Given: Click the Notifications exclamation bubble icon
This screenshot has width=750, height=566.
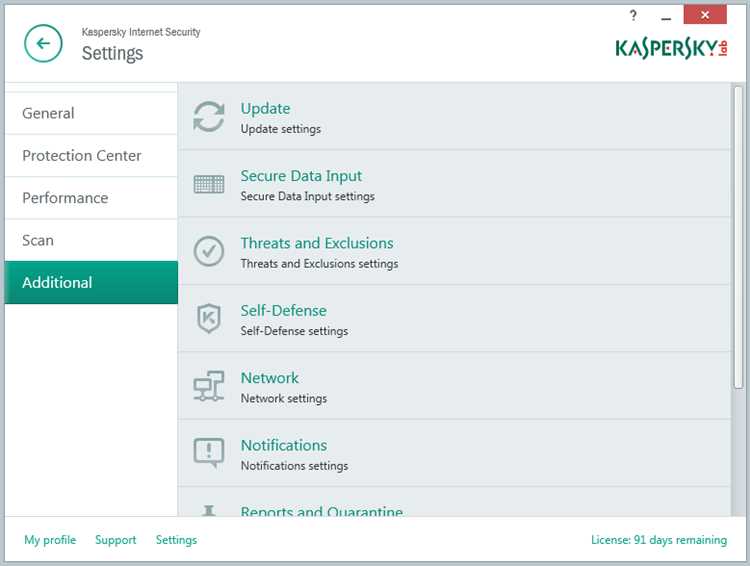Looking at the screenshot, I should click(209, 452).
